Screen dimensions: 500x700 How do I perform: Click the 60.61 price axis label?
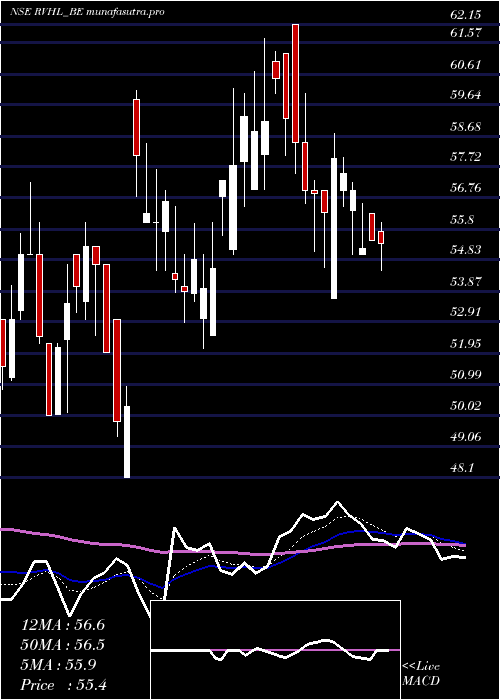click(x=466, y=64)
